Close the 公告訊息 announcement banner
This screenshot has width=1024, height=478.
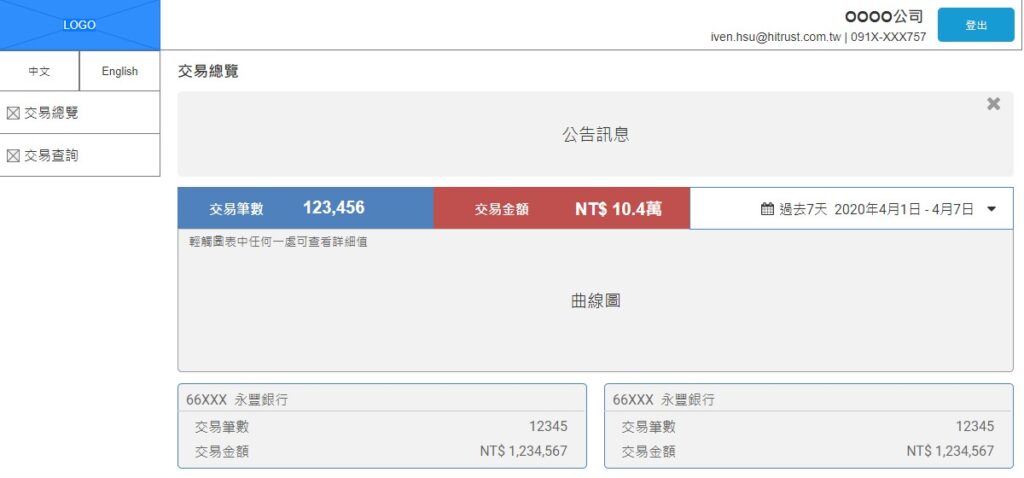click(x=993, y=104)
